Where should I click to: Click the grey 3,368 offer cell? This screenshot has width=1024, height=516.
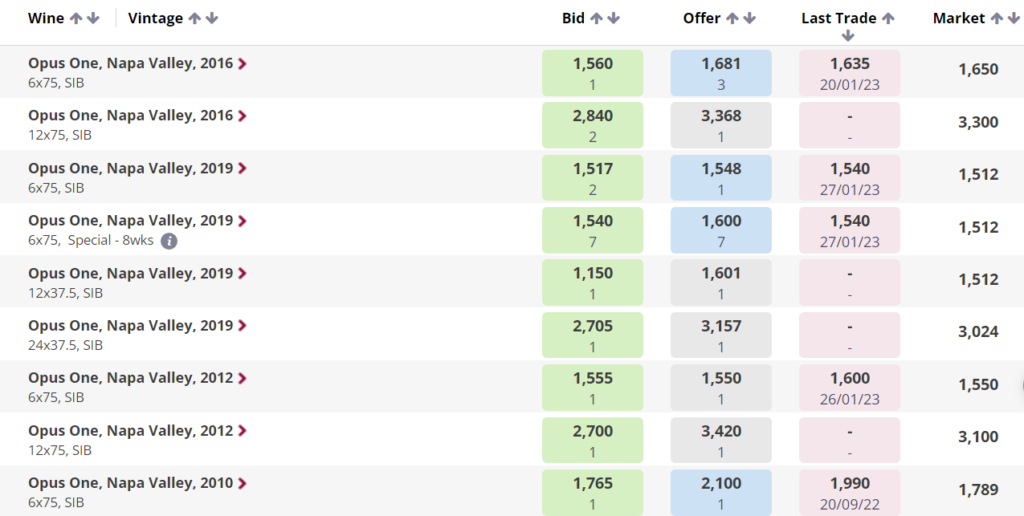tap(721, 125)
